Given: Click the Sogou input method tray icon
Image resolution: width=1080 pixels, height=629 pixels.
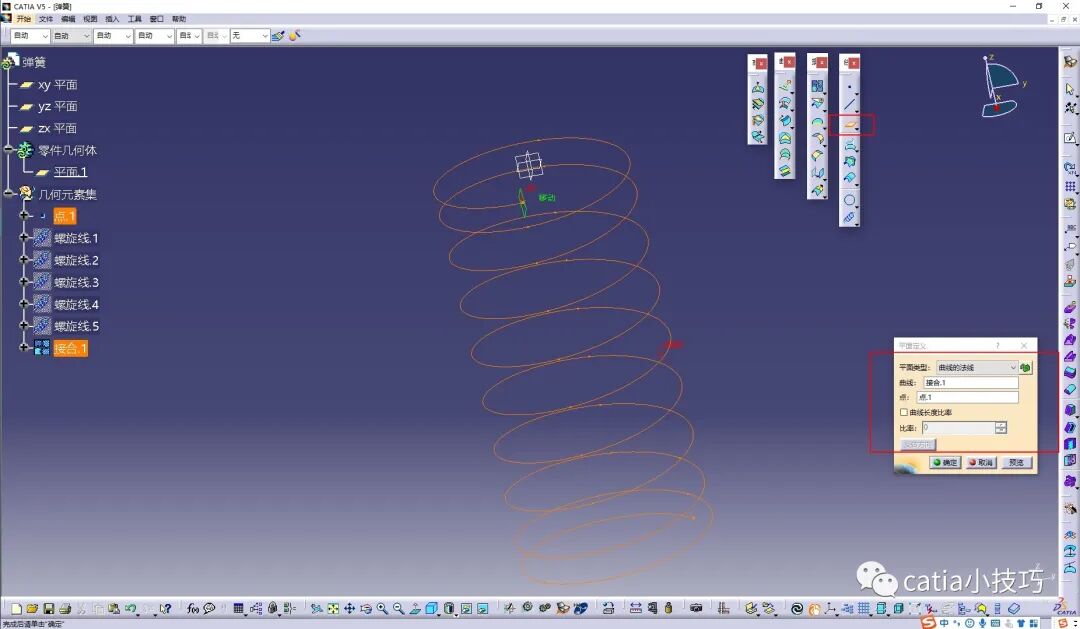Looking at the screenshot, I should [928, 623].
